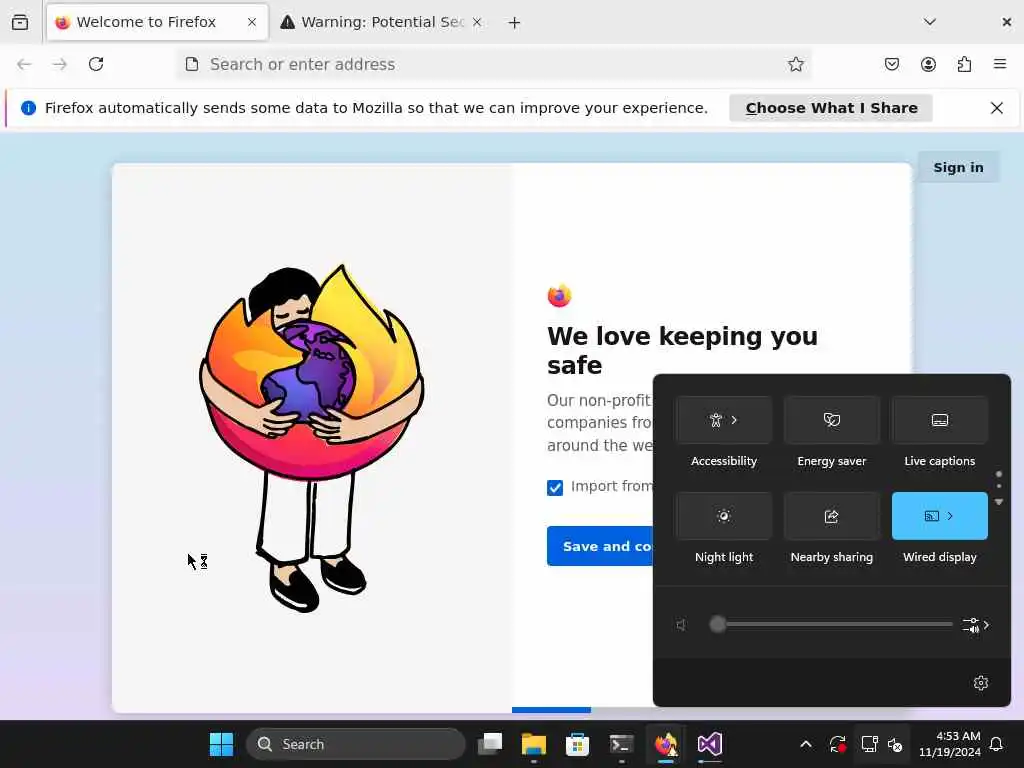Open Visual Studio from the taskbar
The width and height of the screenshot is (1024, 768).
coord(709,744)
